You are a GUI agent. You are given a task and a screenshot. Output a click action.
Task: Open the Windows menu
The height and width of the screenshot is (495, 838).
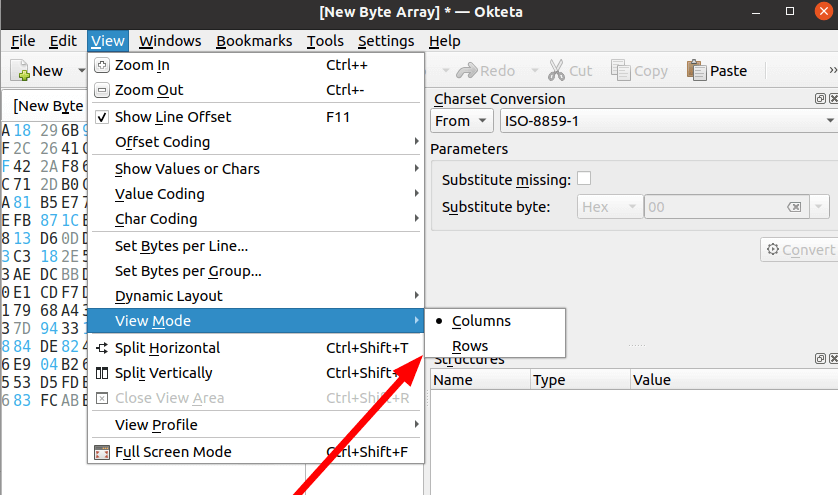click(170, 41)
